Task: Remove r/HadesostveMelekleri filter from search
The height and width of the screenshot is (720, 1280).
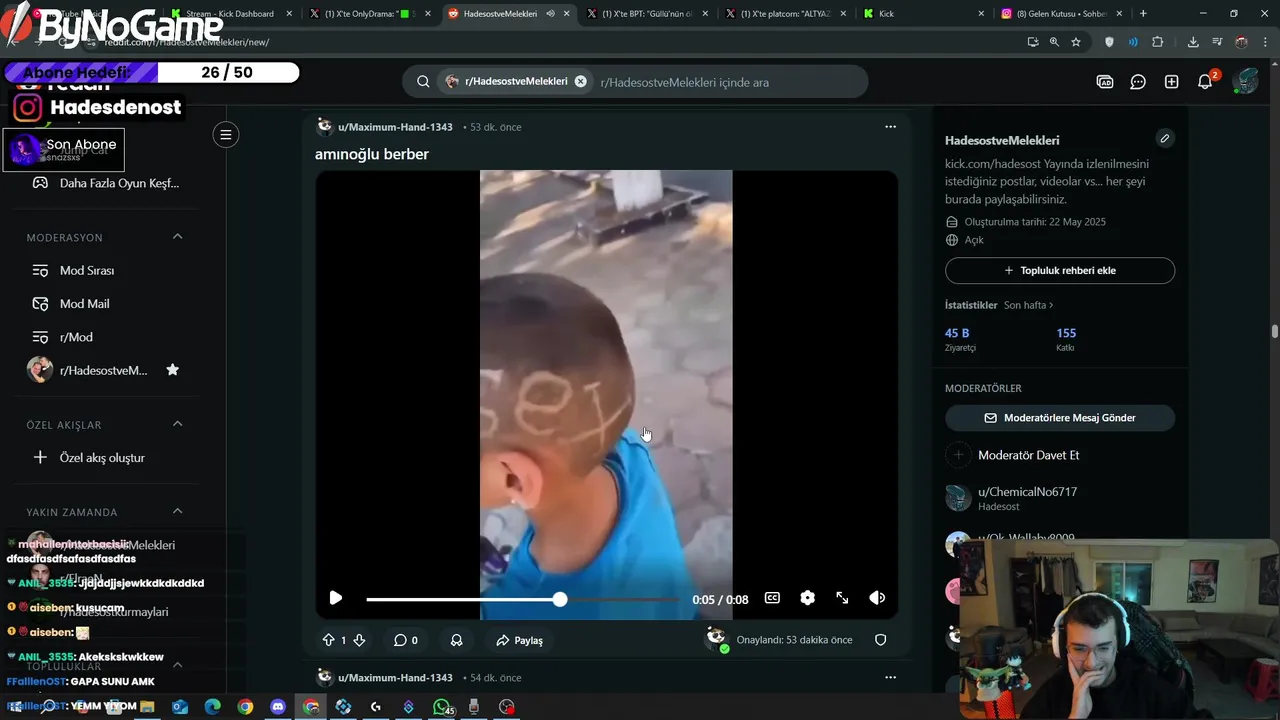Action: 580,82
